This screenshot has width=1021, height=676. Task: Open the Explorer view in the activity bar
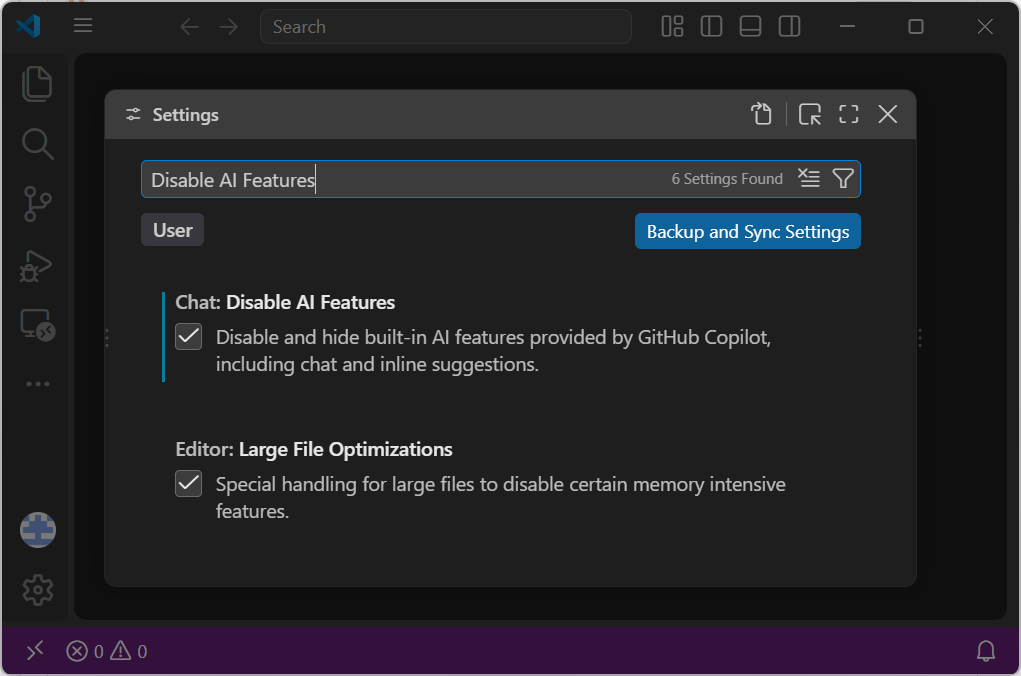[x=37, y=84]
